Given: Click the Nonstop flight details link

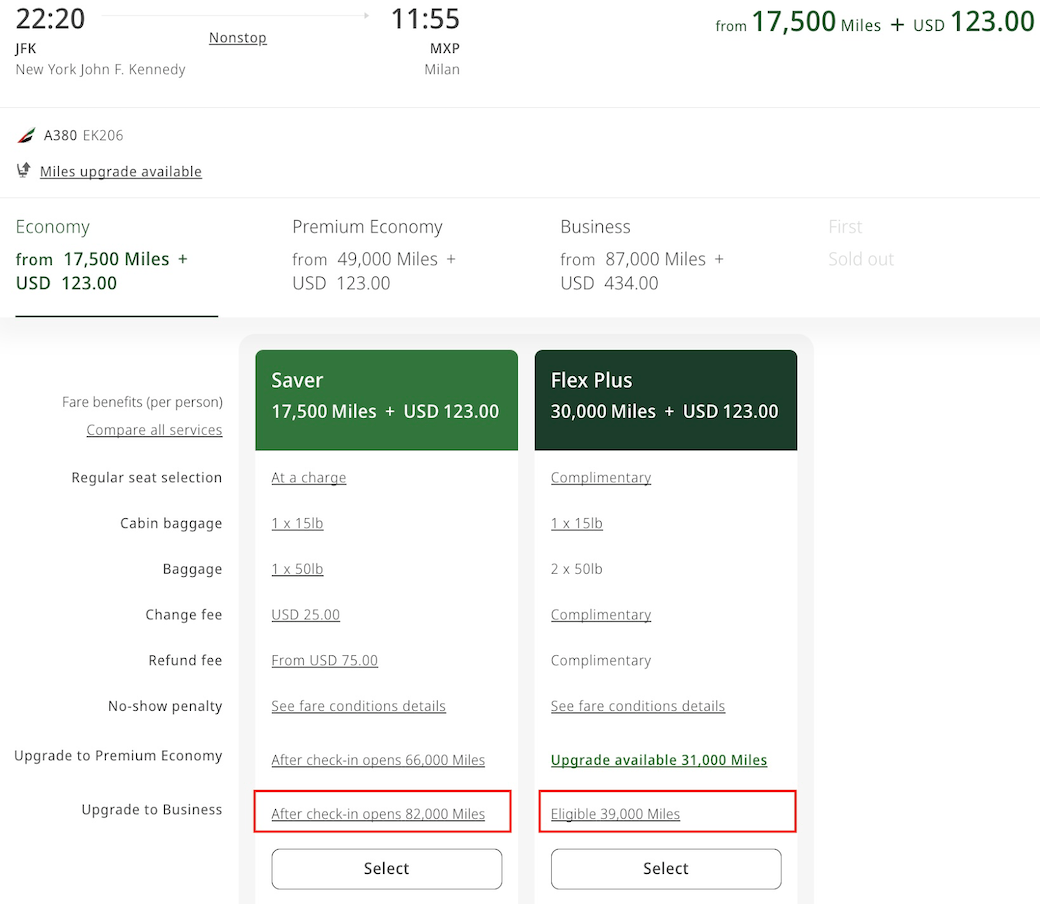Looking at the screenshot, I should pyautogui.click(x=237, y=38).
